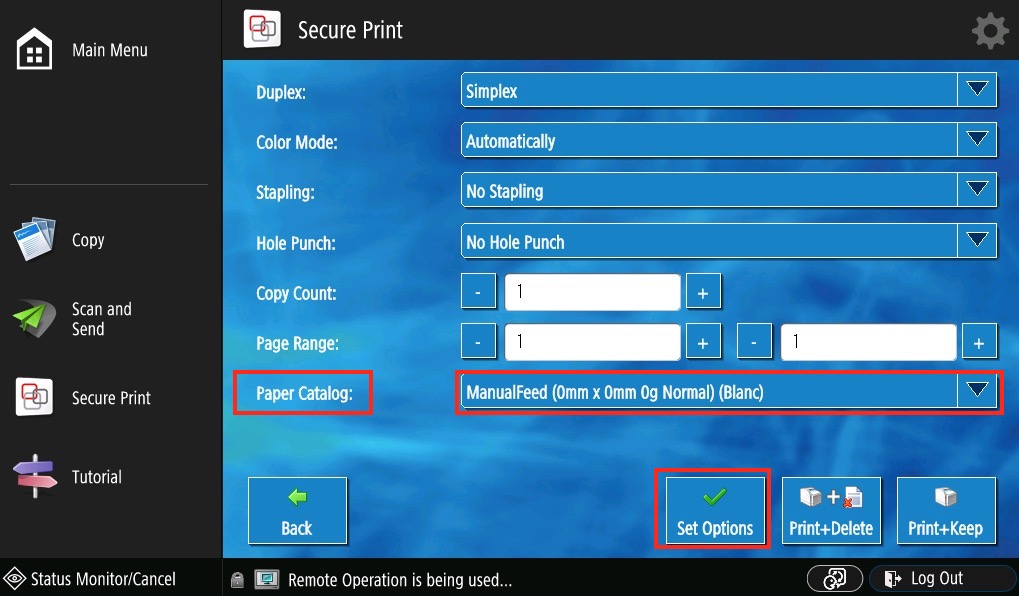Open the Main Menu home icon

(35, 50)
